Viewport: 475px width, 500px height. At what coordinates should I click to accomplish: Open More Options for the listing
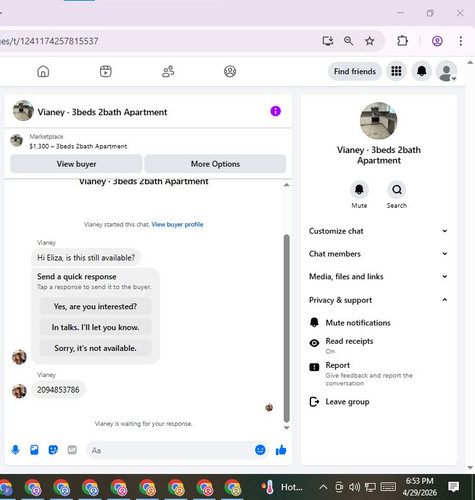click(215, 164)
